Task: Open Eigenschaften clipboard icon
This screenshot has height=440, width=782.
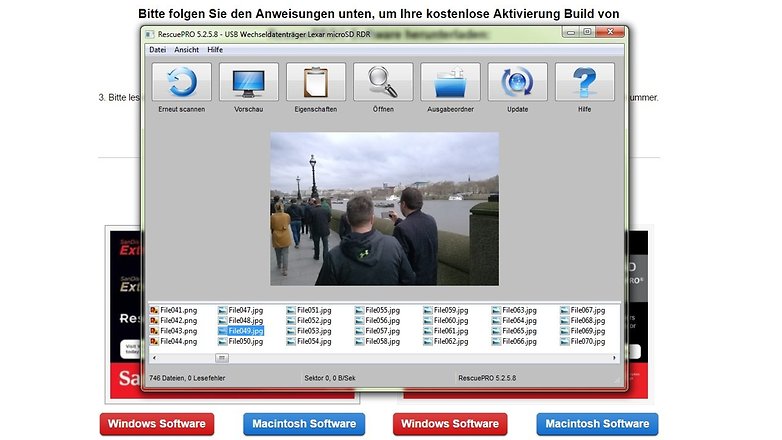Action: [316, 82]
